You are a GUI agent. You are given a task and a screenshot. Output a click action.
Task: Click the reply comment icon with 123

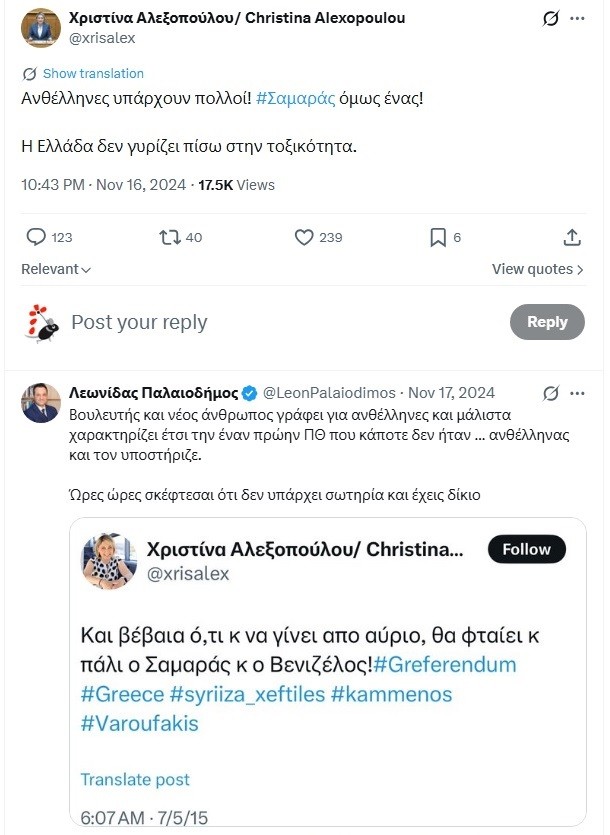click(x=36, y=237)
